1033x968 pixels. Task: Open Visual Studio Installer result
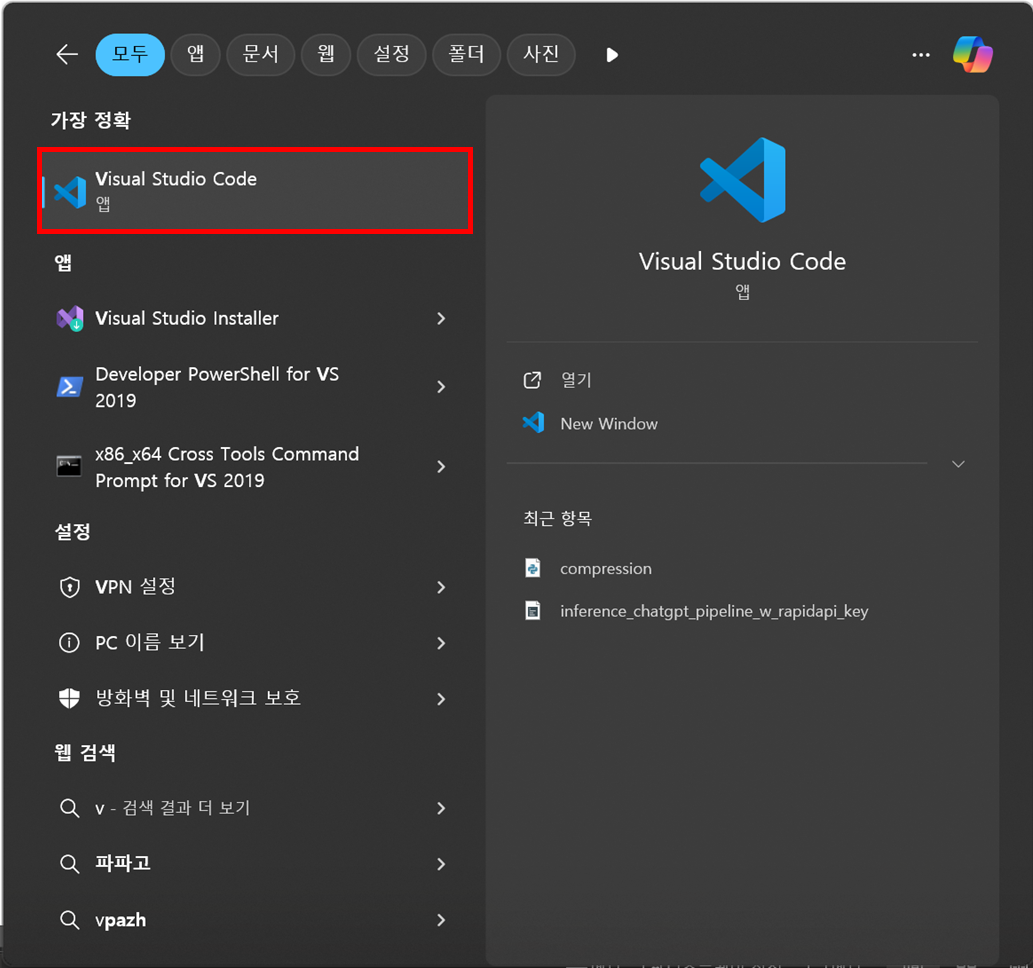point(186,318)
